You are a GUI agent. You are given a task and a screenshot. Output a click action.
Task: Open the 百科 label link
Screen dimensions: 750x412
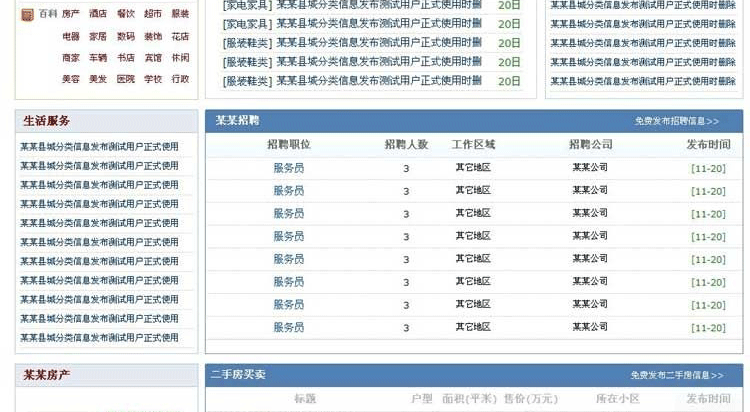(48, 14)
